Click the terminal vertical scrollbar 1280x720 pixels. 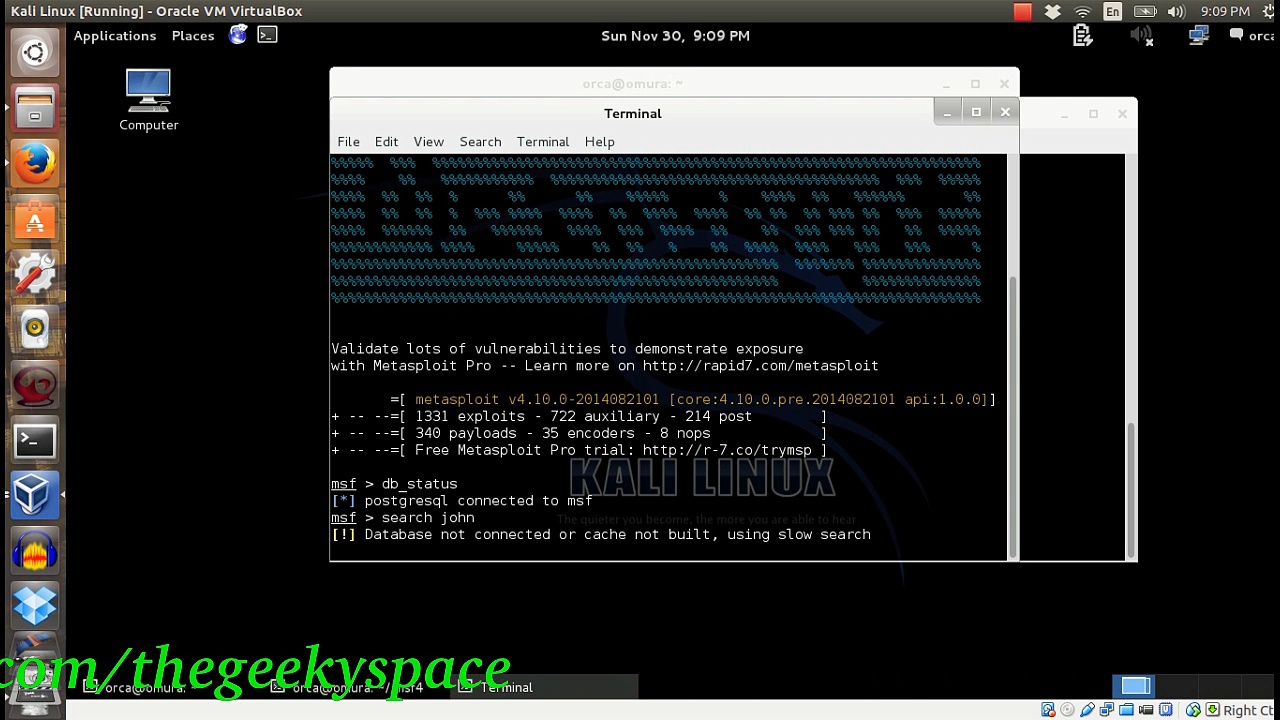point(1013,415)
